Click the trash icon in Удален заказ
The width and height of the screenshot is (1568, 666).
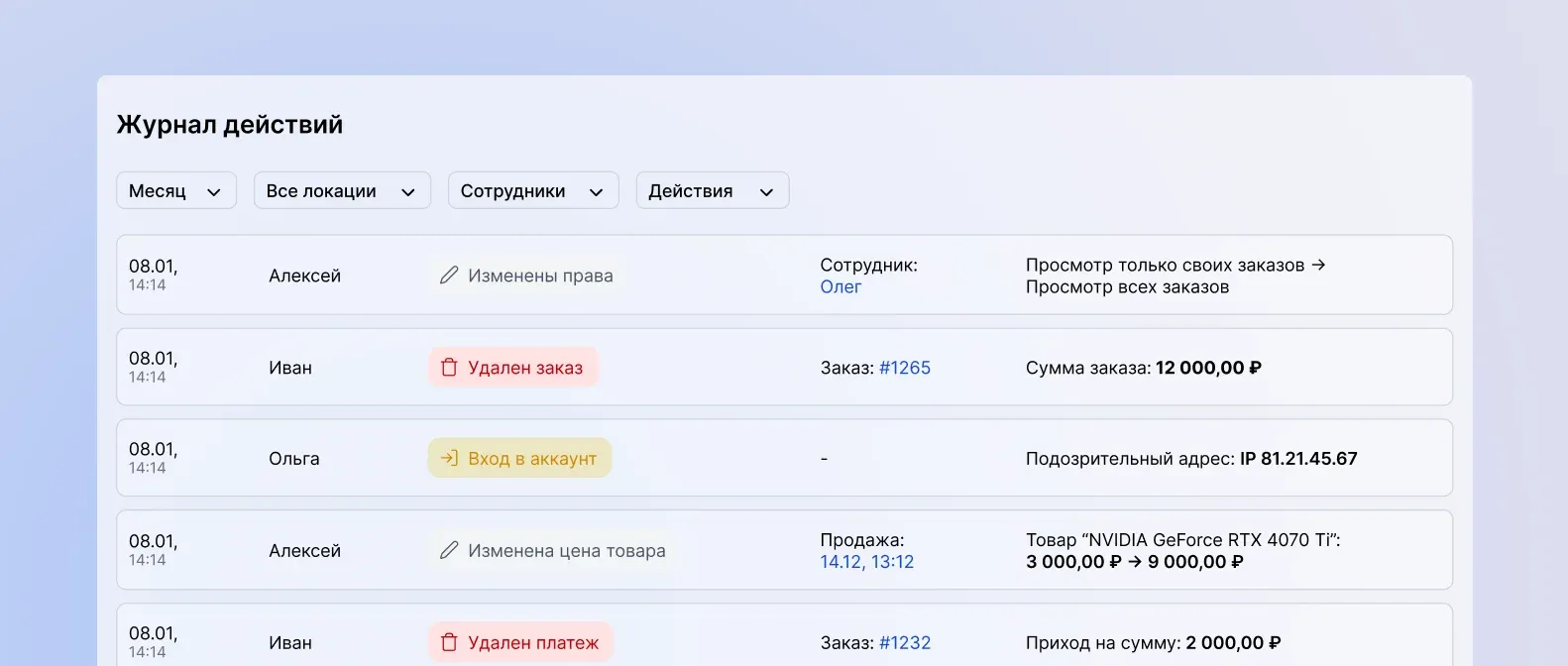point(449,368)
